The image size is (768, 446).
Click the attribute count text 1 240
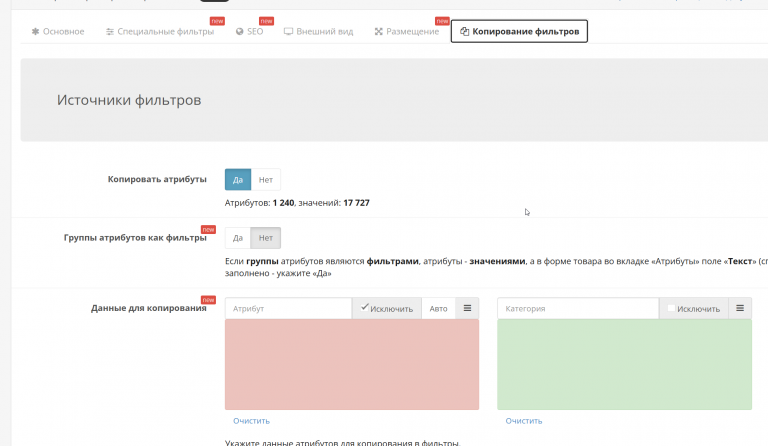(x=284, y=203)
